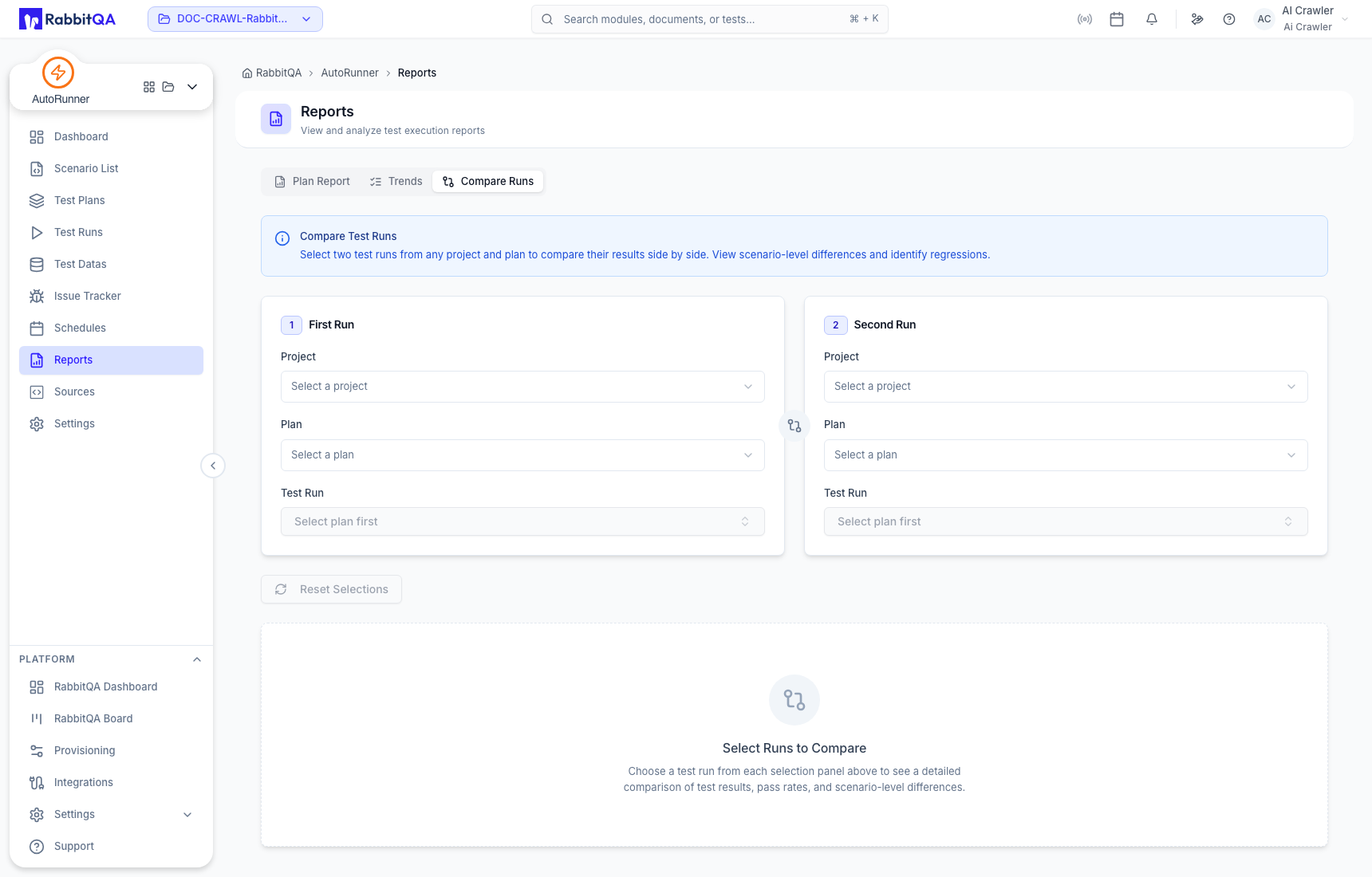
Task: Open First Run Test Run selector
Action: (x=522, y=521)
